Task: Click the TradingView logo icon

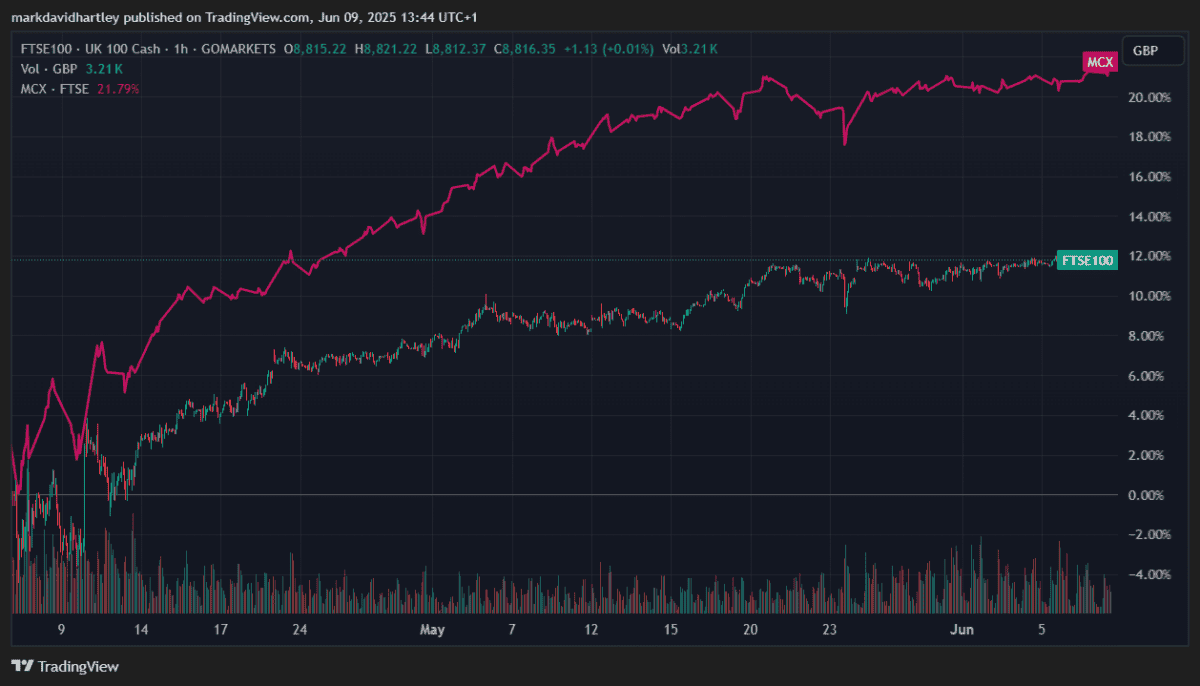Action: 21,666
